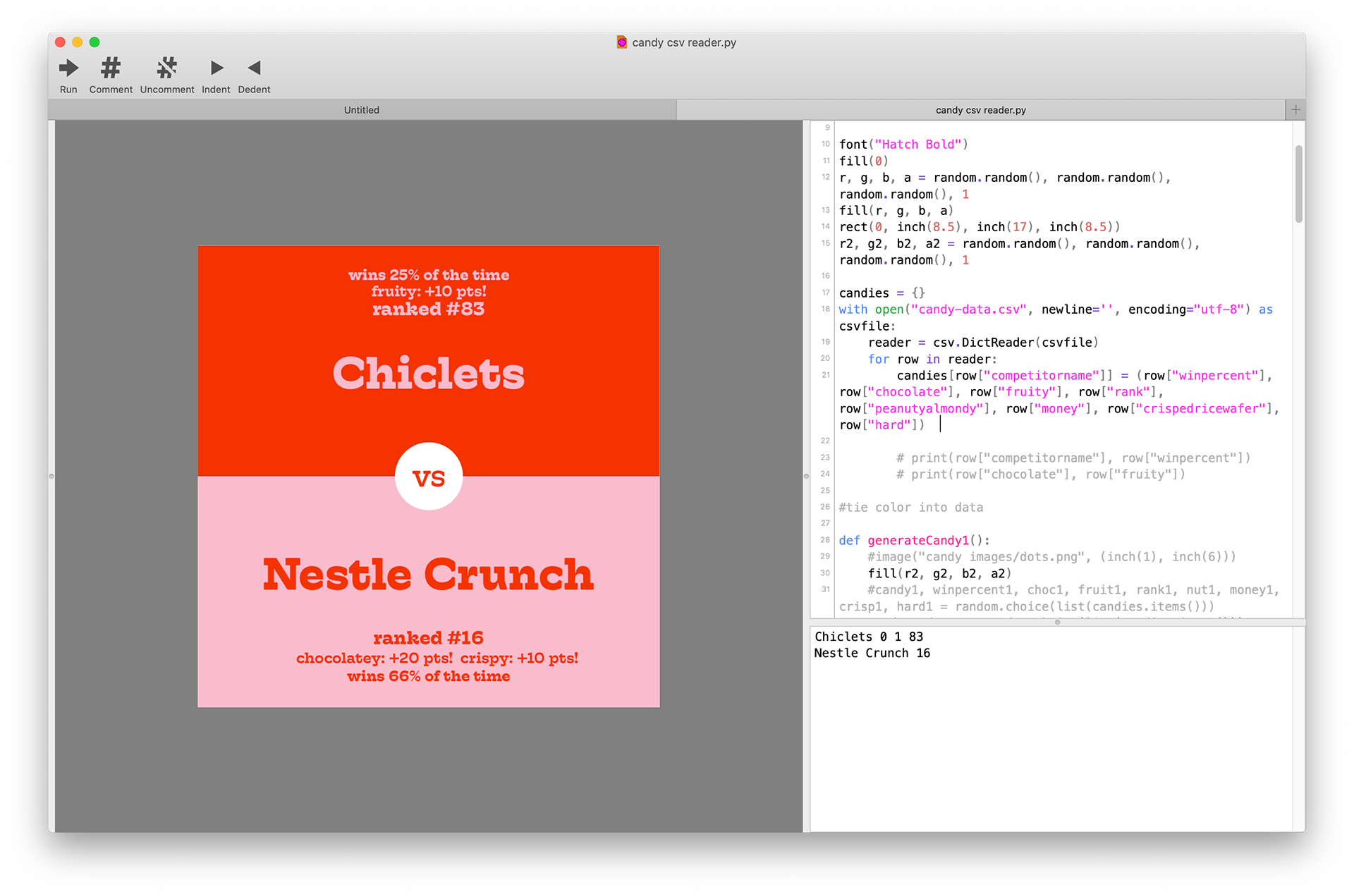1354x896 pixels.
Task: Click the splitter handle above the output console
Action: 1057,622
